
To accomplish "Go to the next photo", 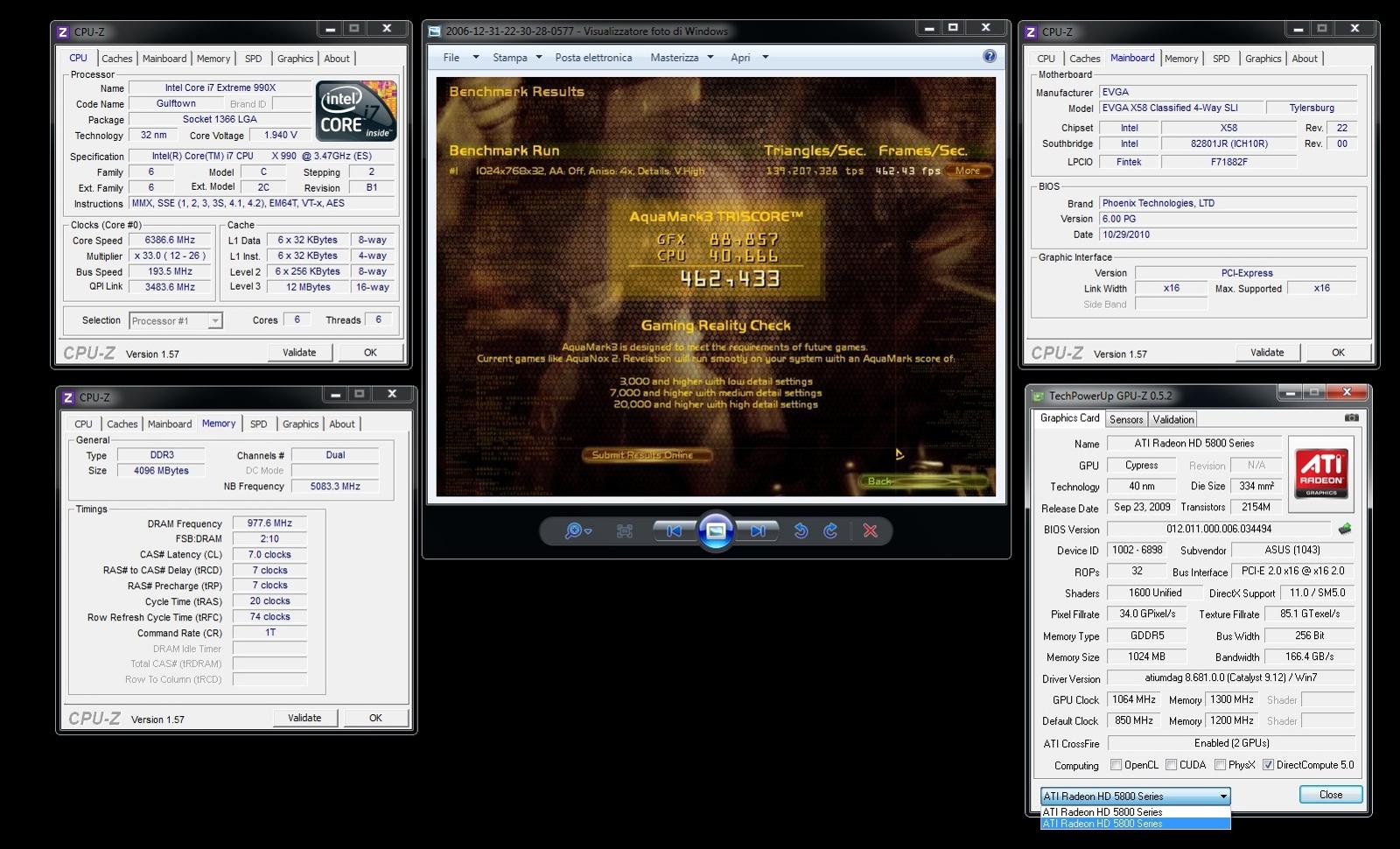I will pyautogui.click(x=758, y=530).
